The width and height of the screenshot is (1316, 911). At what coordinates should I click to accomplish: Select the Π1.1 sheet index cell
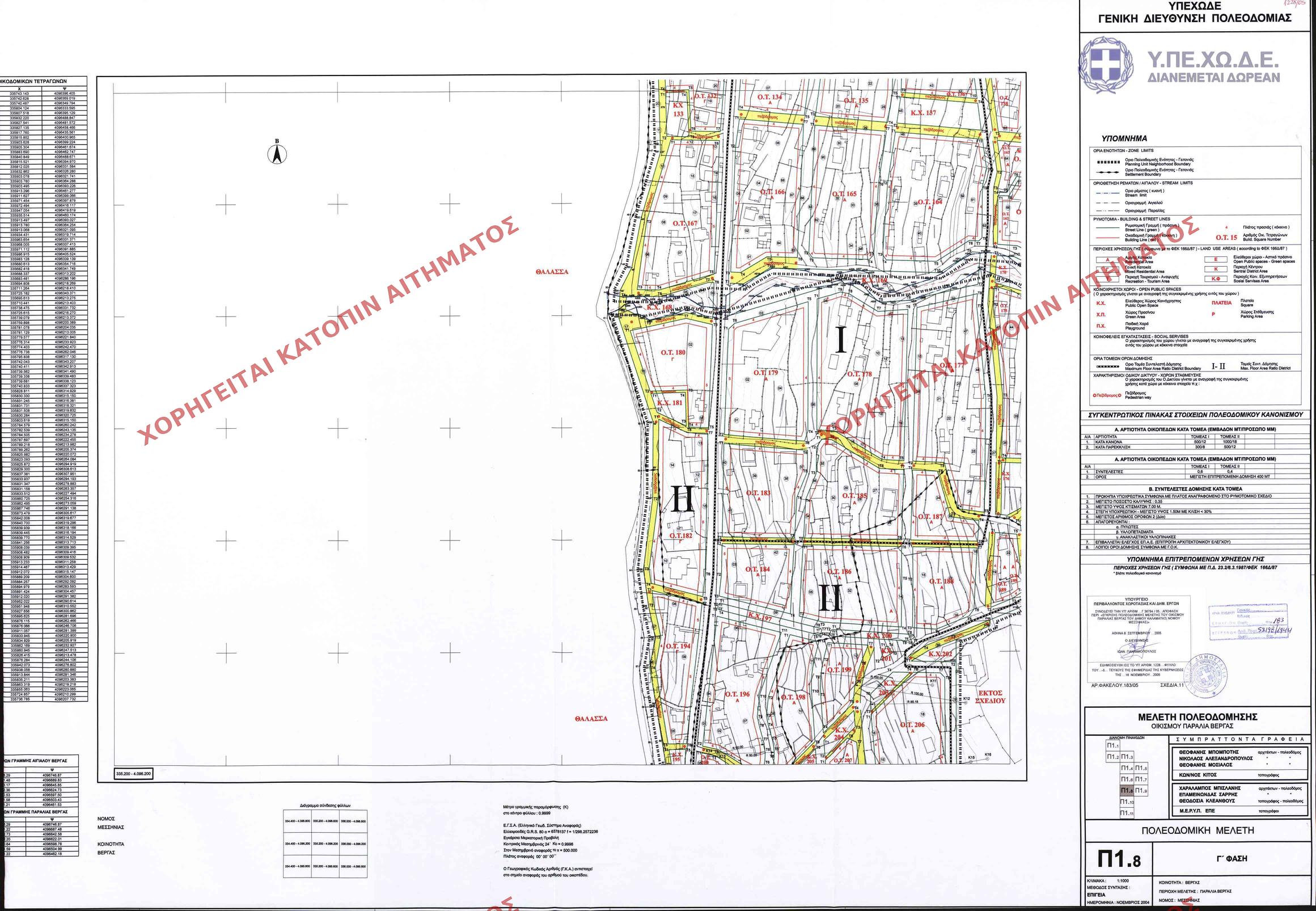1113,745
